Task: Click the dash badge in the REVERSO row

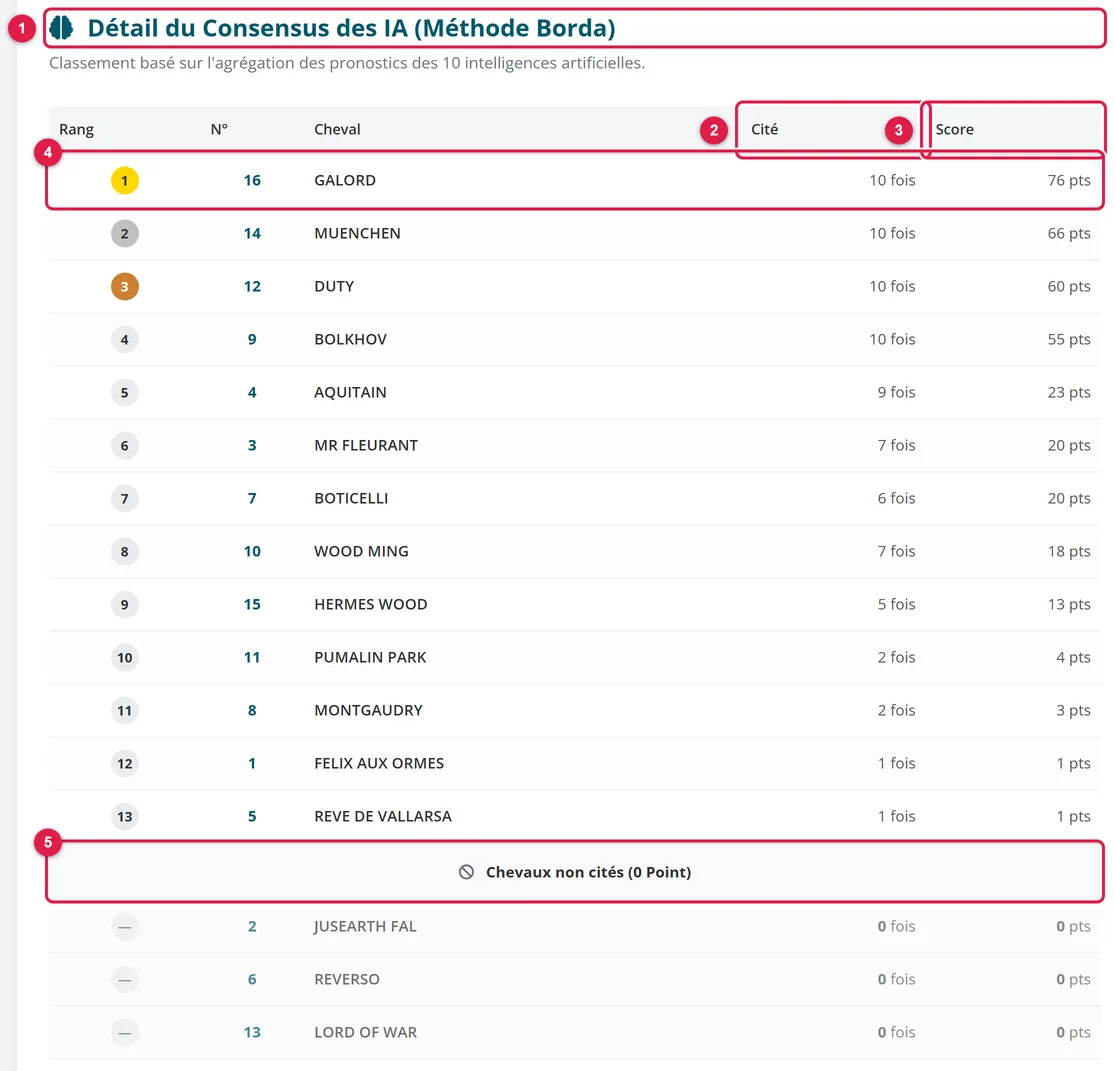Action: click(x=124, y=979)
